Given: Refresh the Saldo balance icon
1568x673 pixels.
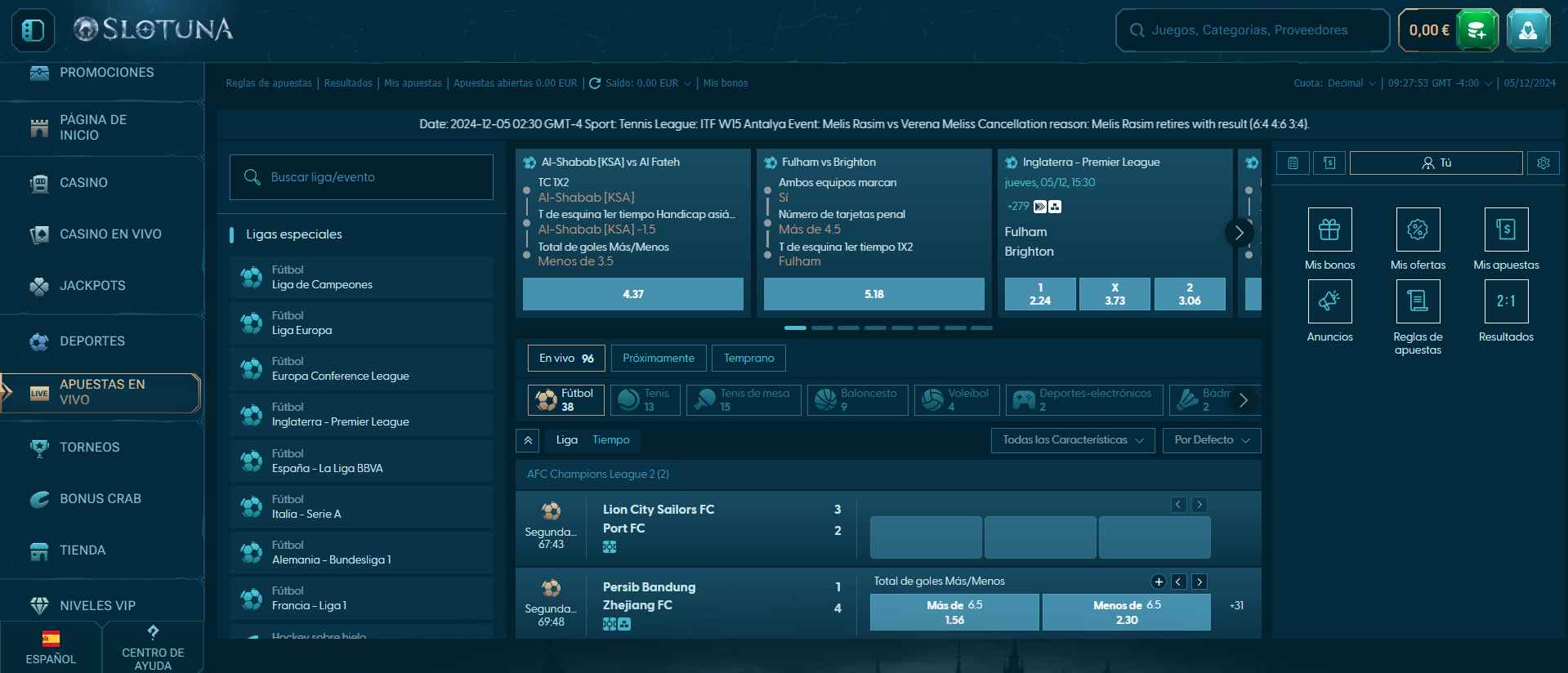Looking at the screenshot, I should click(x=595, y=83).
